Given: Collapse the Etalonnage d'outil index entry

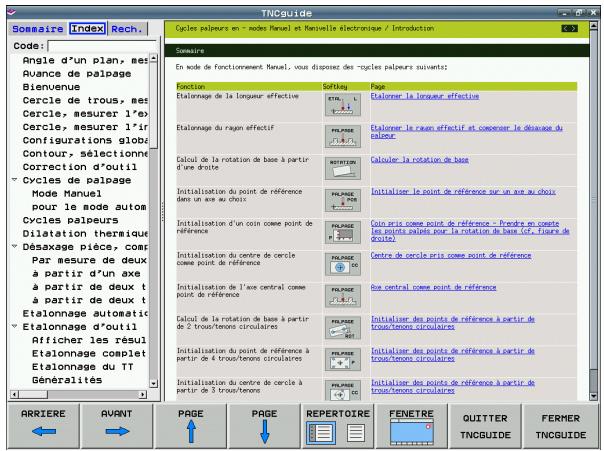Looking at the screenshot, I should point(15,326).
